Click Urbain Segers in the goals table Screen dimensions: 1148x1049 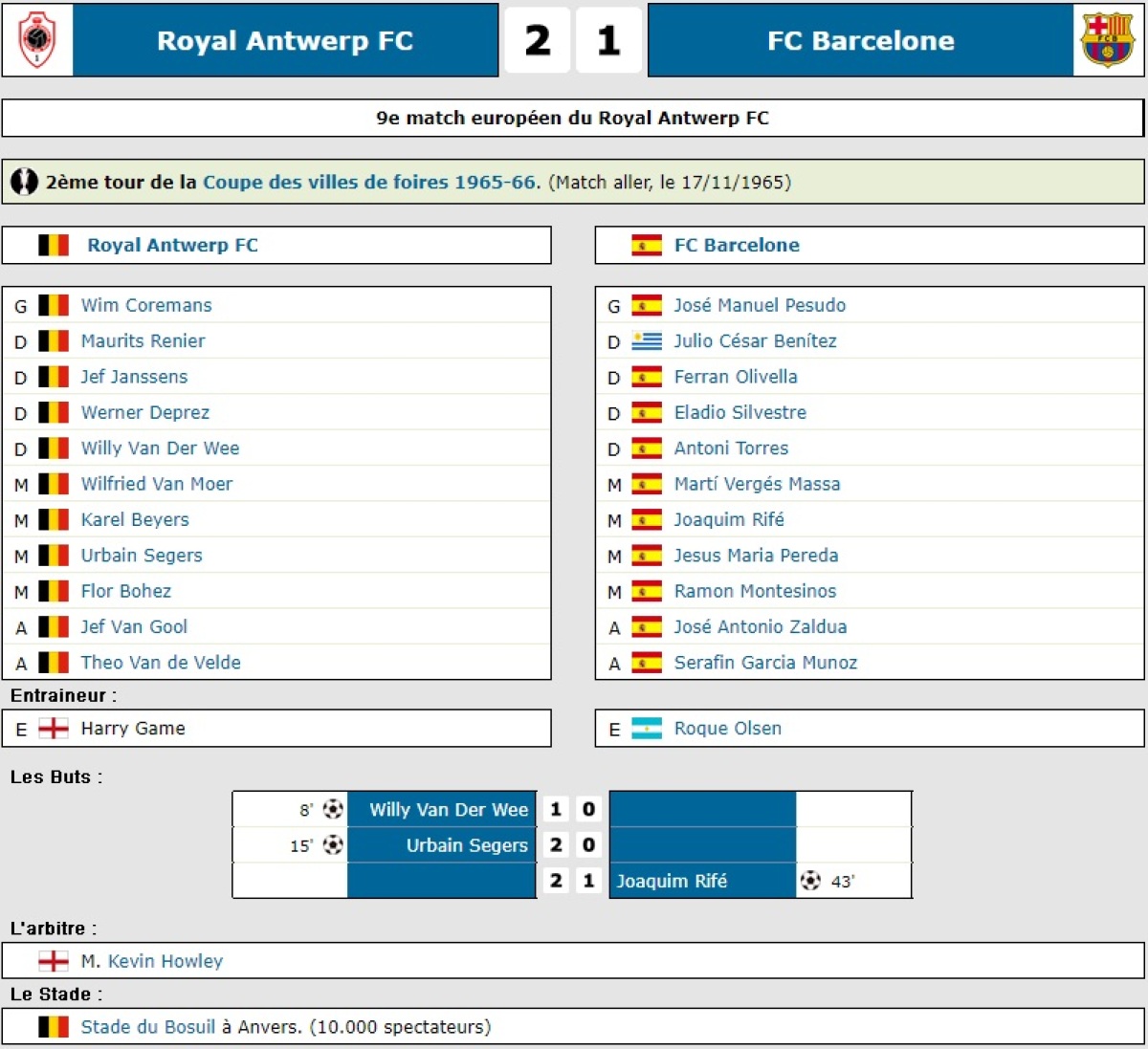click(467, 845)
